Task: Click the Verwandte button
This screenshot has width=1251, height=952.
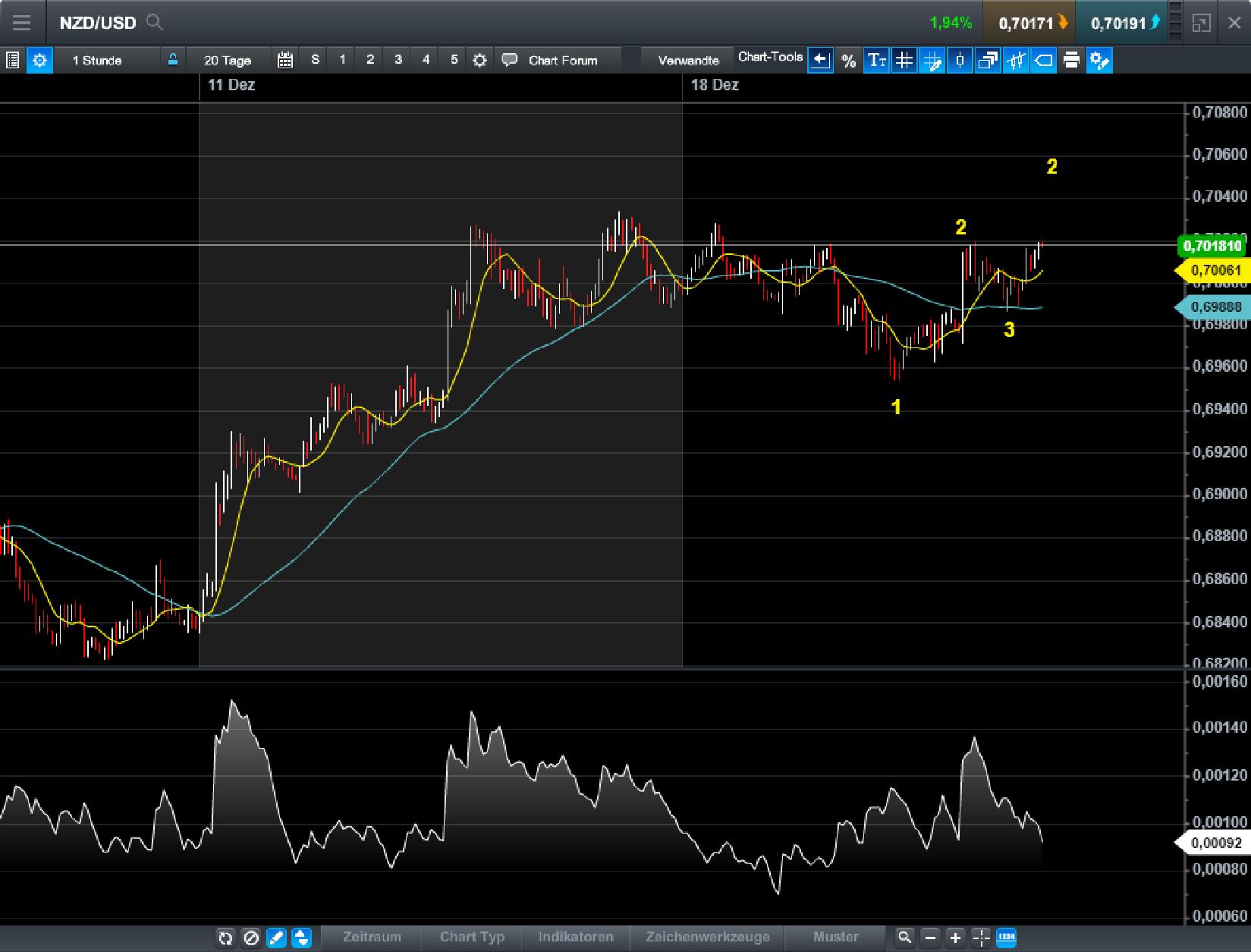Action: (687, 60)
